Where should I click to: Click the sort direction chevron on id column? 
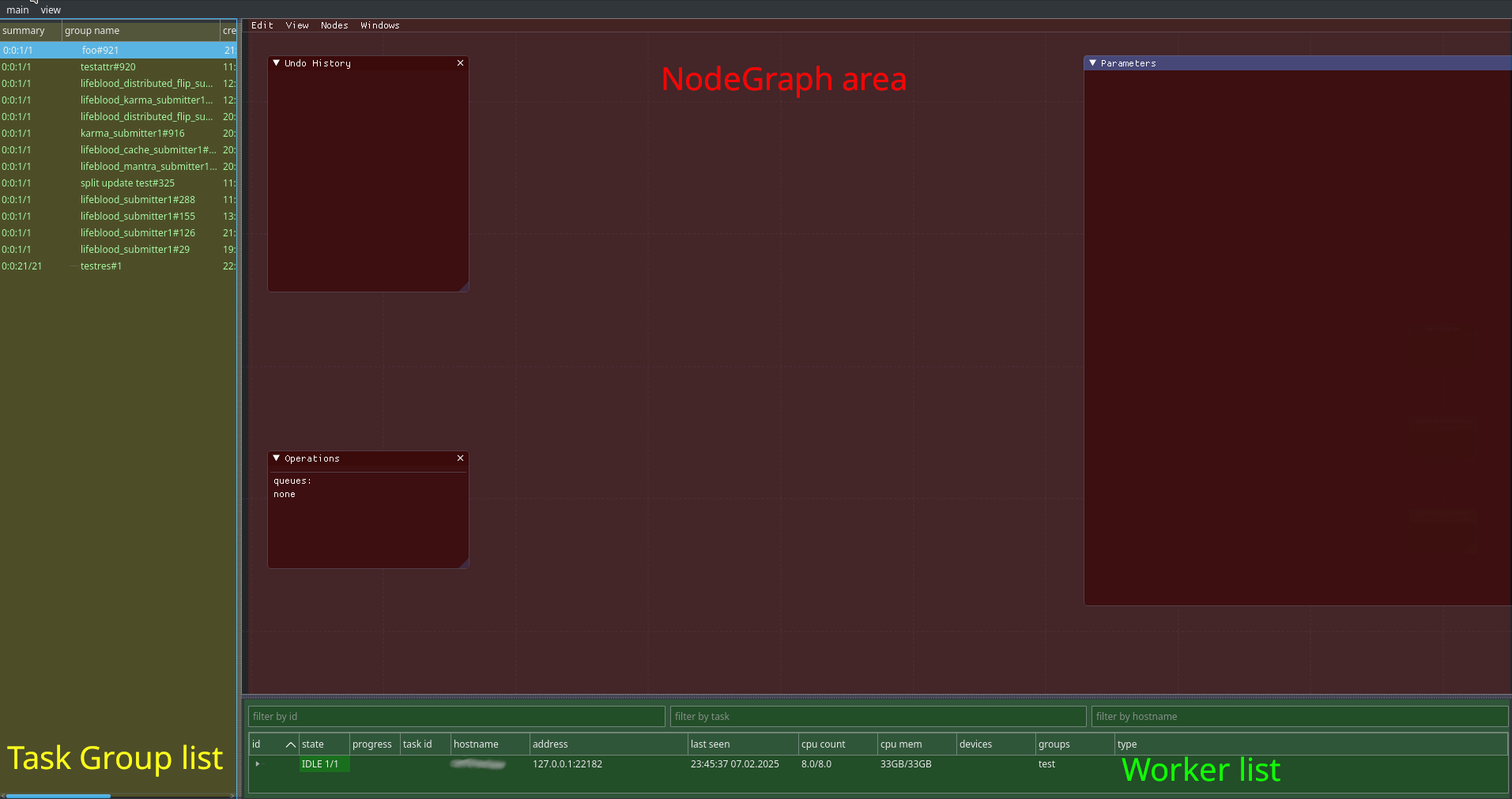pyautogui.click(x=290, y=744)
